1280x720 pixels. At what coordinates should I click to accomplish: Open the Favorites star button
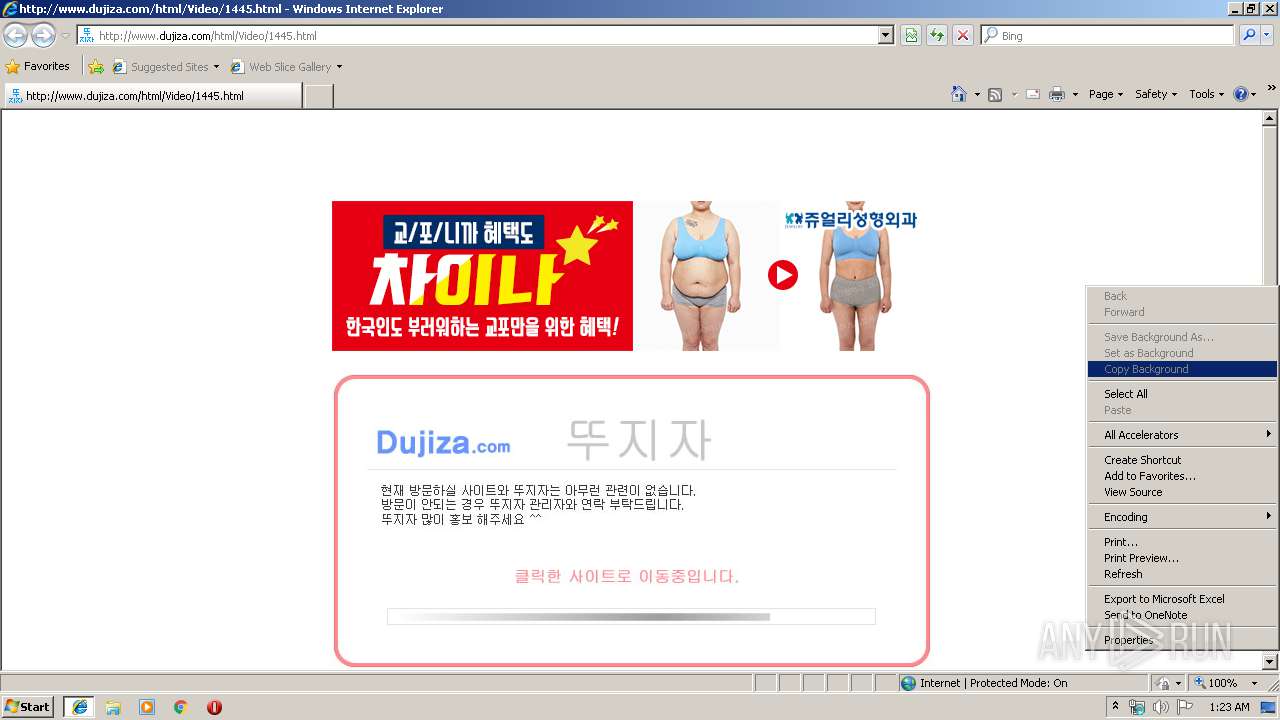click(38, 67)
